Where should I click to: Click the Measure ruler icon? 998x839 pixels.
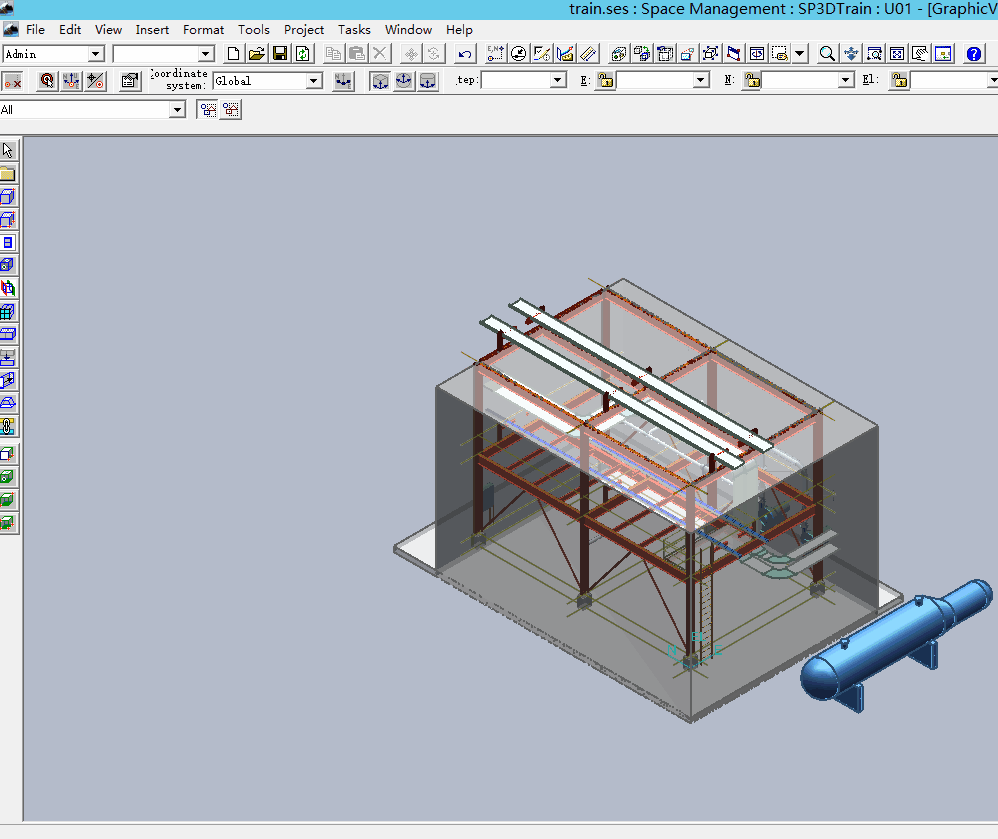click(588, 54)
